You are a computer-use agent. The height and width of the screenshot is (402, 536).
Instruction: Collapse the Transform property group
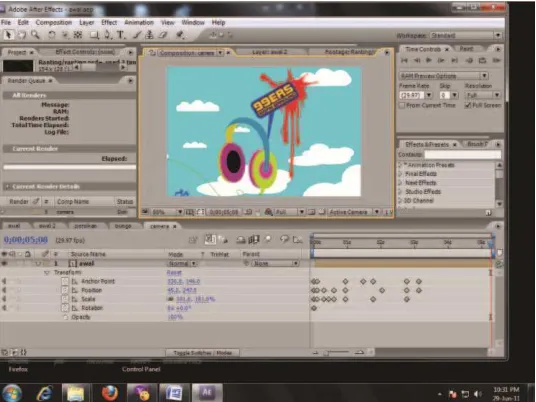46,273
